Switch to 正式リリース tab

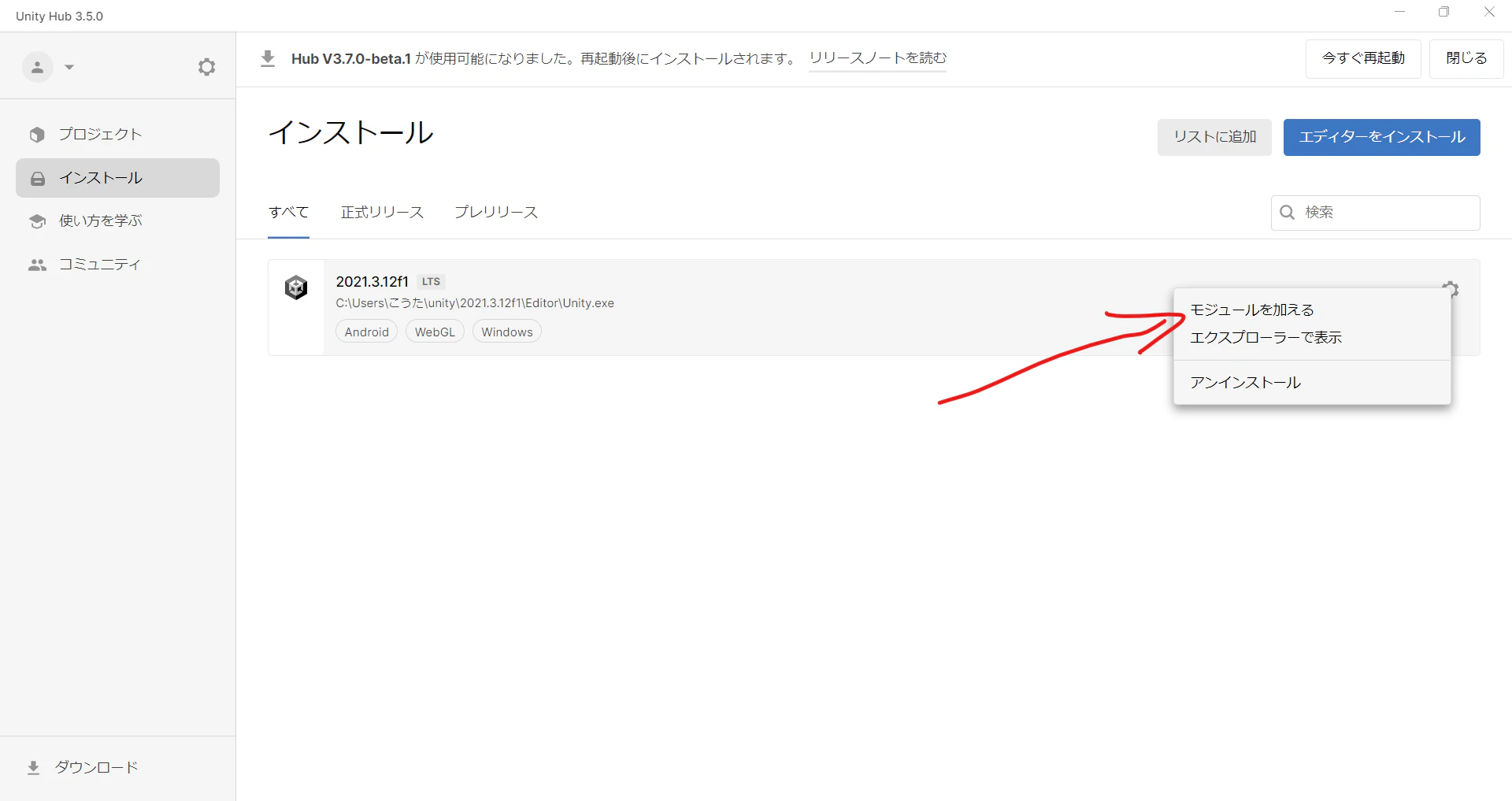(382, 213)
